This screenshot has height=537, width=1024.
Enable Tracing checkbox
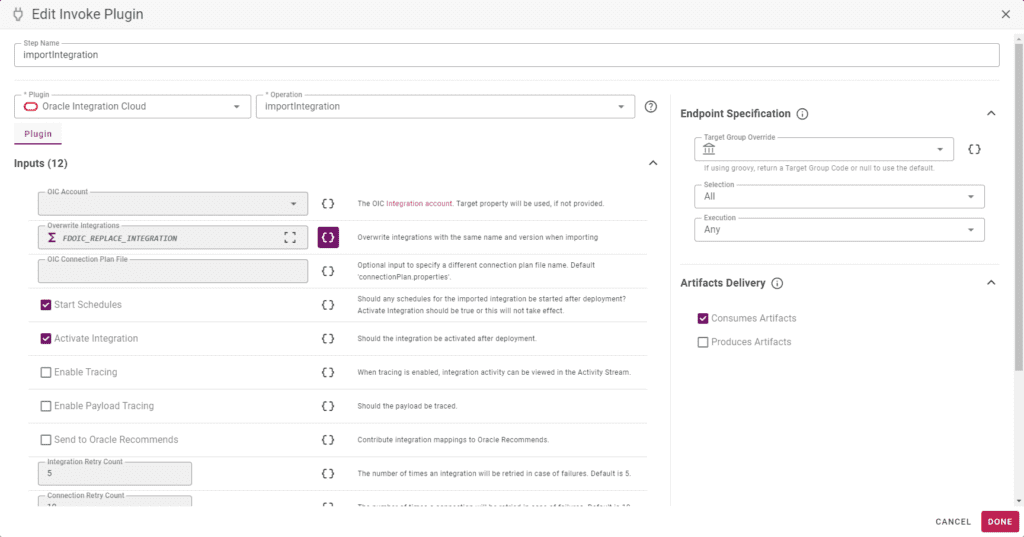[46, 372]
